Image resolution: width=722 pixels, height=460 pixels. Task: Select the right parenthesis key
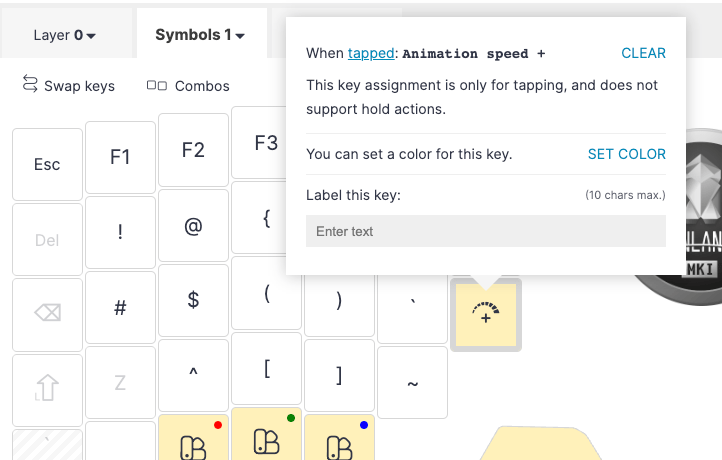click(339, 305)
